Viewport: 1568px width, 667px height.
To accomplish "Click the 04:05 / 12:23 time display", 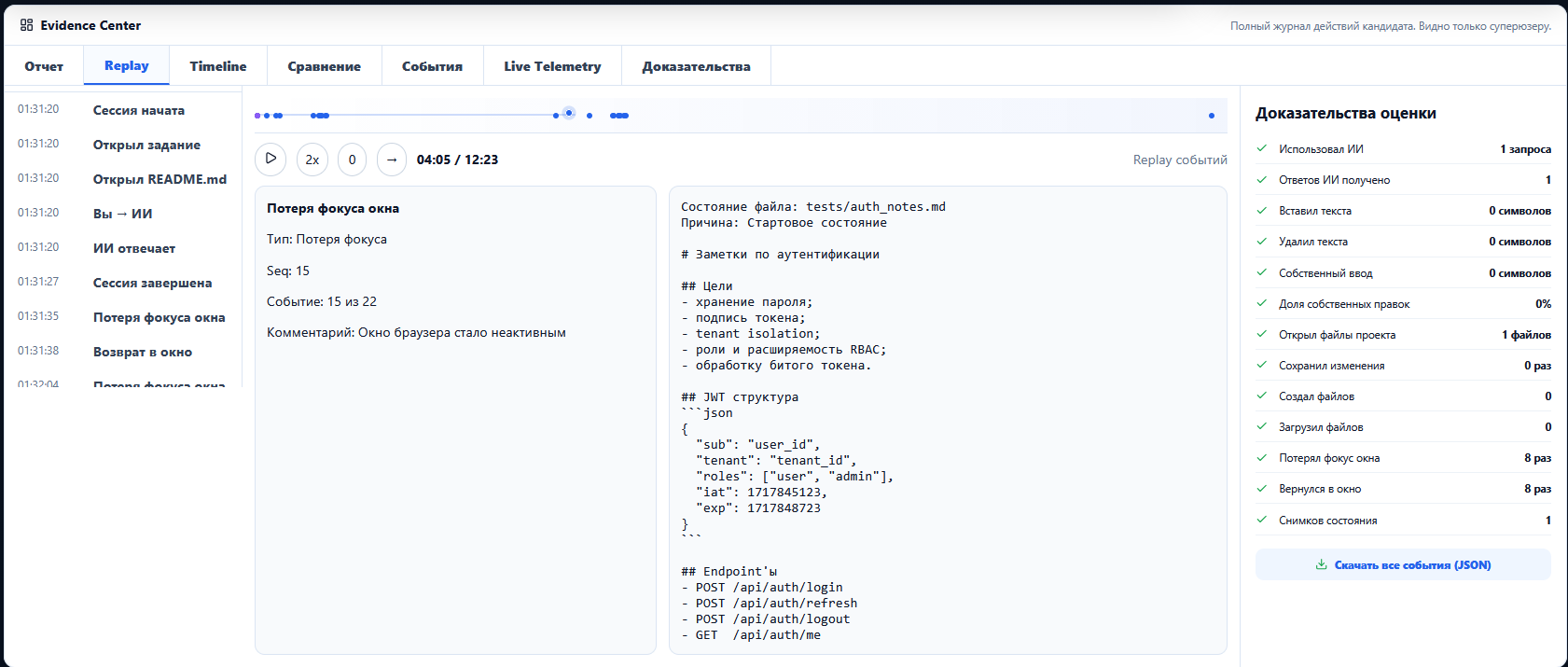I will click(x=457, y=160).
